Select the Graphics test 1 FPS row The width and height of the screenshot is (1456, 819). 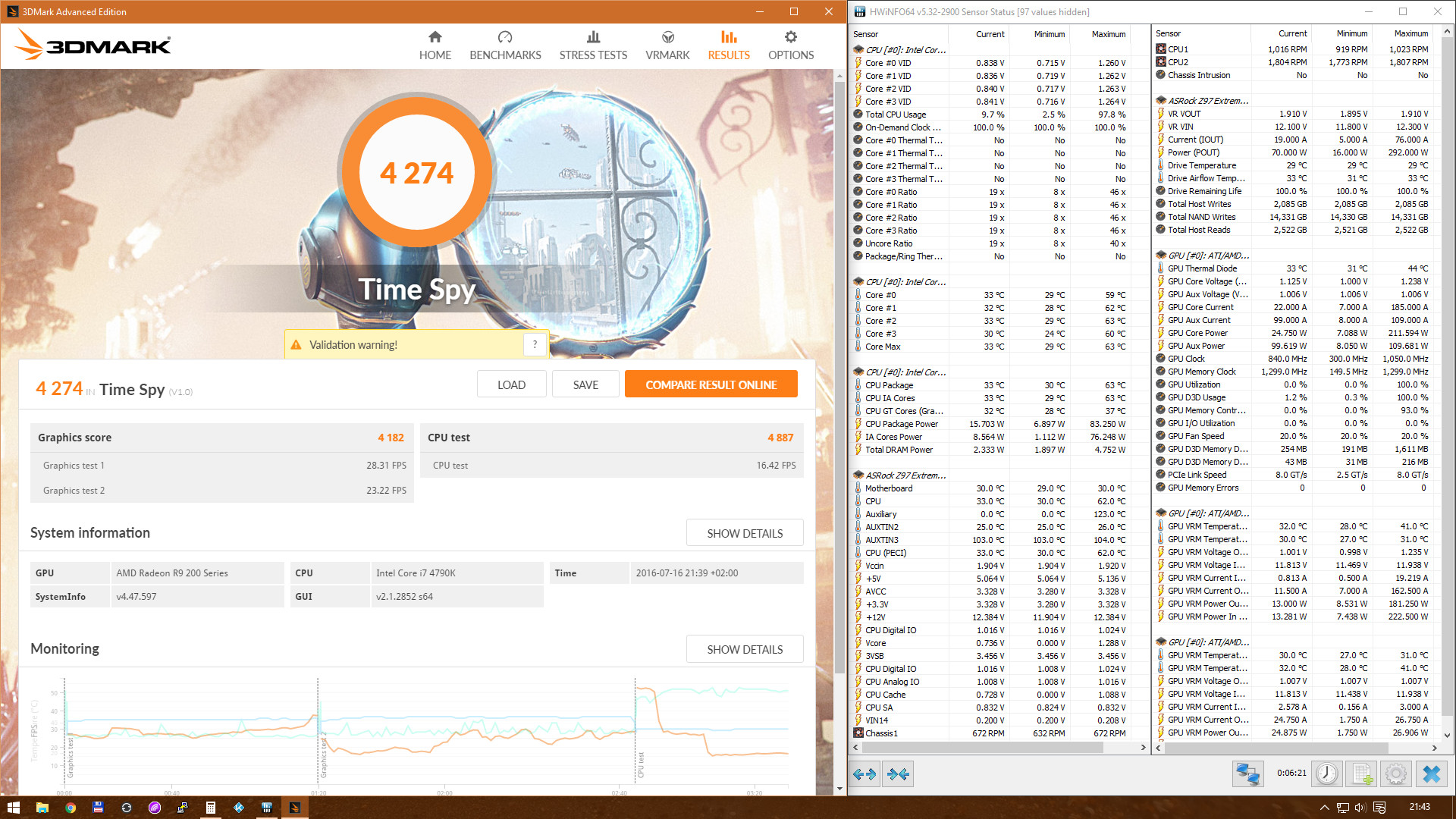coord(222,466)
